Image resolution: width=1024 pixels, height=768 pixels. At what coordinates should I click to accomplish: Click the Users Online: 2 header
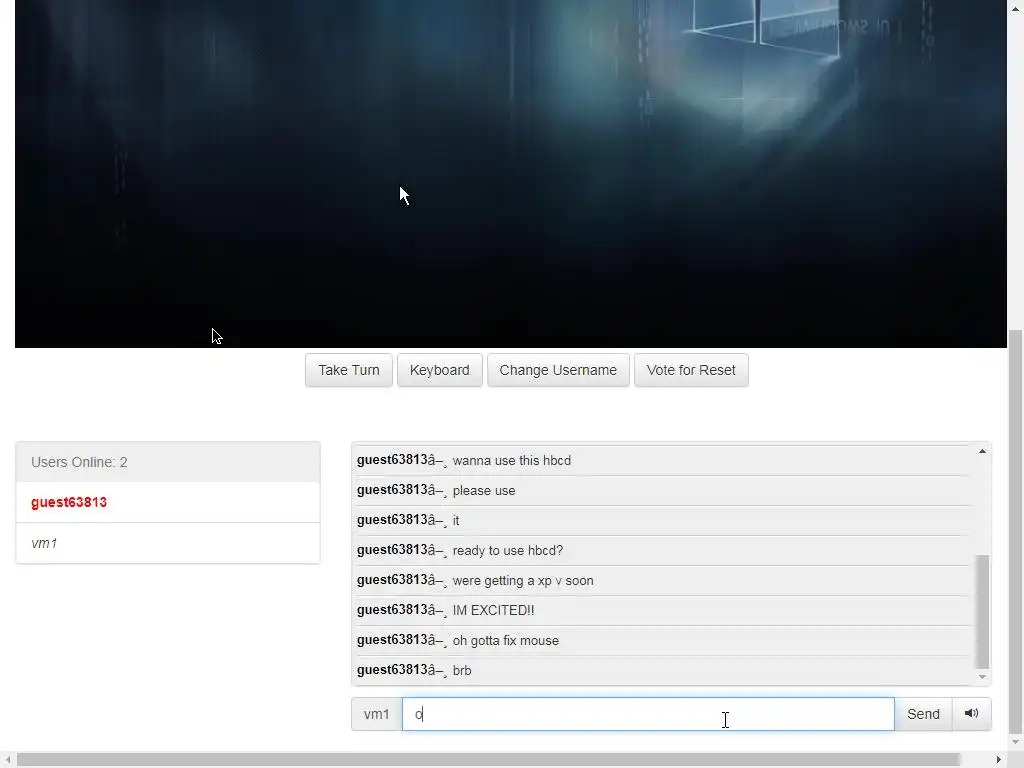168,462
